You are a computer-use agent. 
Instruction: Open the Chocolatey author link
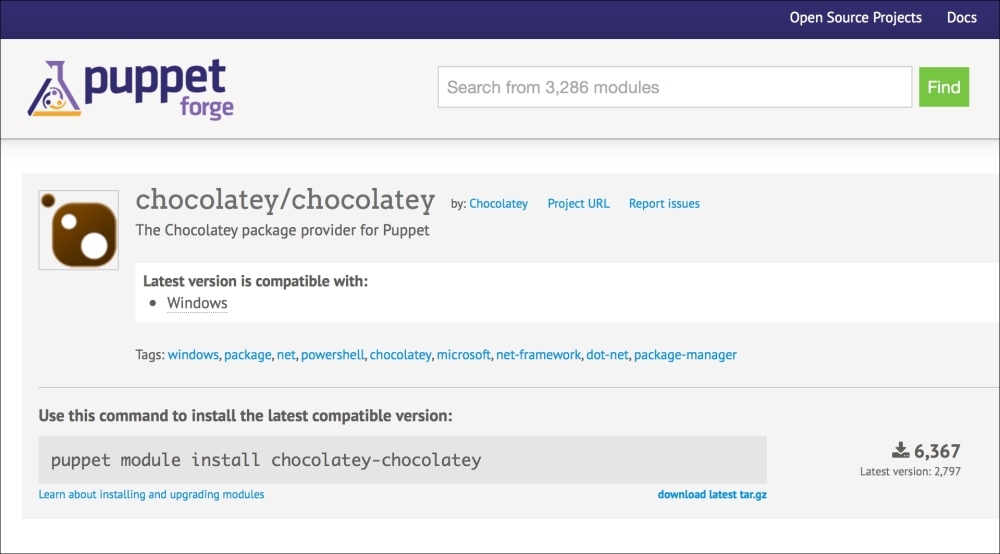[498, 203]
